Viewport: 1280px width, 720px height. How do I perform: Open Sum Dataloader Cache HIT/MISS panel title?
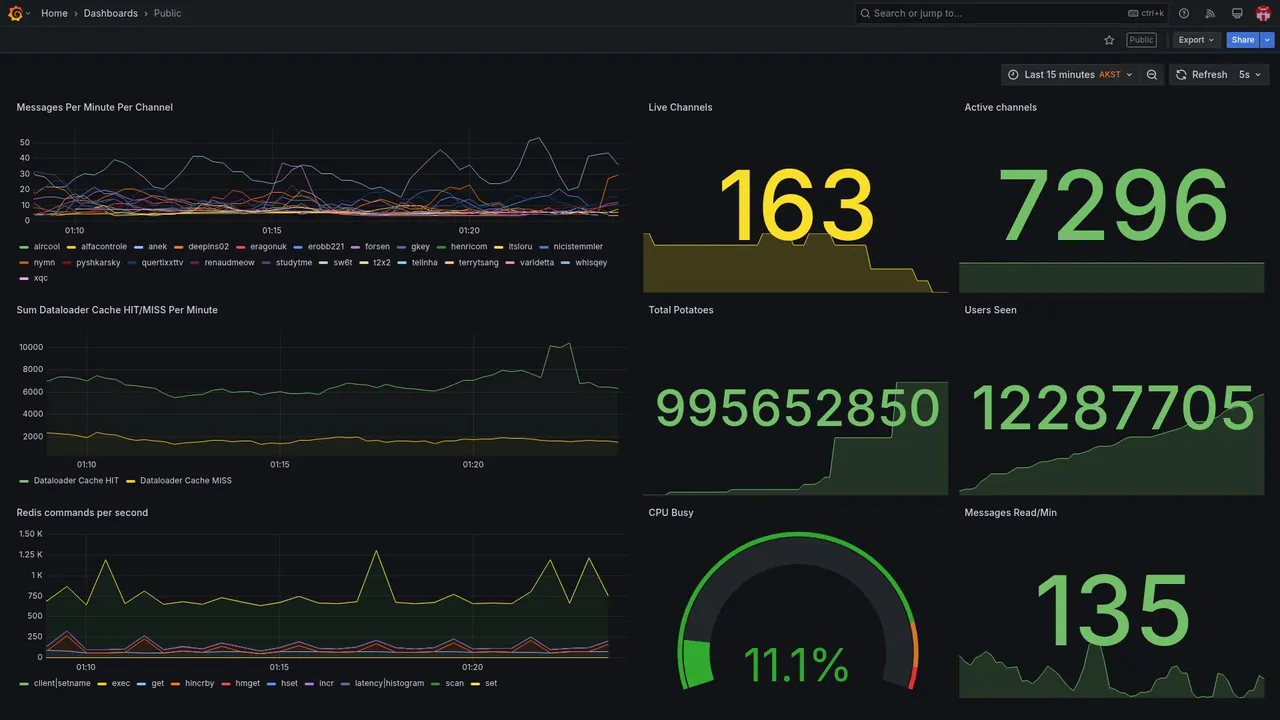coord(117,310)
